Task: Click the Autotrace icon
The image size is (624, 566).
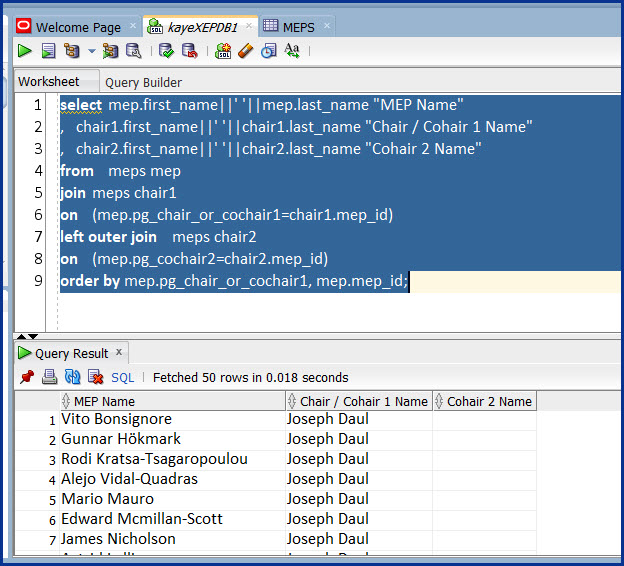Action: [110, 51]
